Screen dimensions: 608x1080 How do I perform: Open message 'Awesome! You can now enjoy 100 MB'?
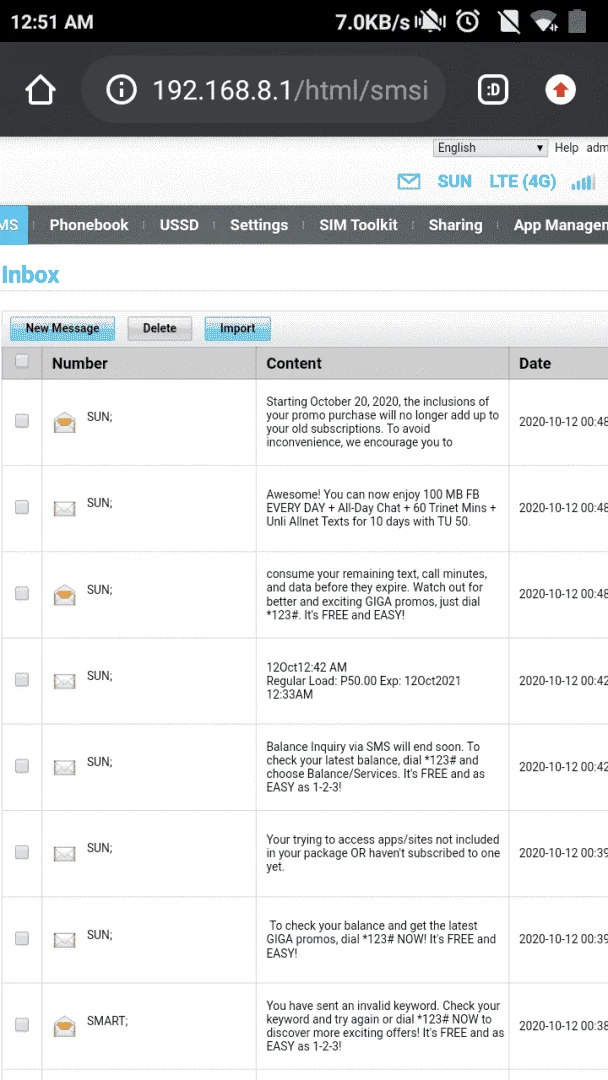[x=381, y=508]
